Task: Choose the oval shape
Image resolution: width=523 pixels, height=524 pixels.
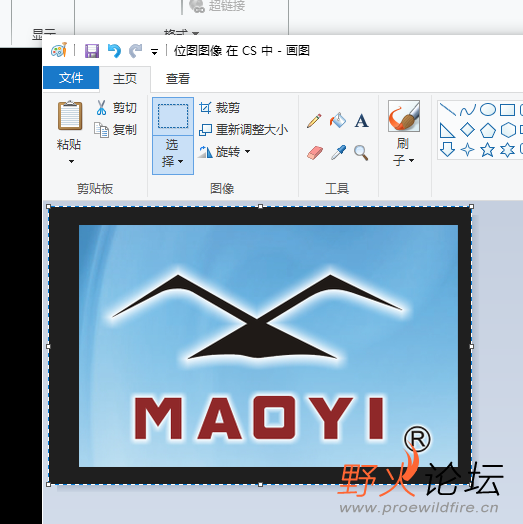Action: (x=488, y=110)
